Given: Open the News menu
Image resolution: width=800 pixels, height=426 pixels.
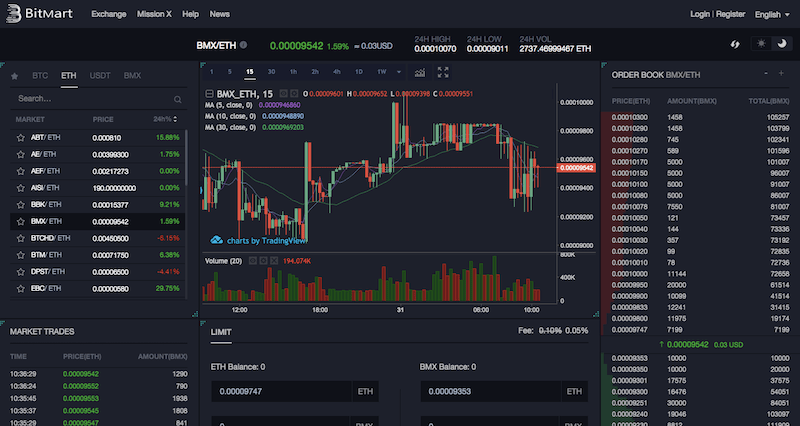Looking at the screenshot, I should [x=219, y=14].
